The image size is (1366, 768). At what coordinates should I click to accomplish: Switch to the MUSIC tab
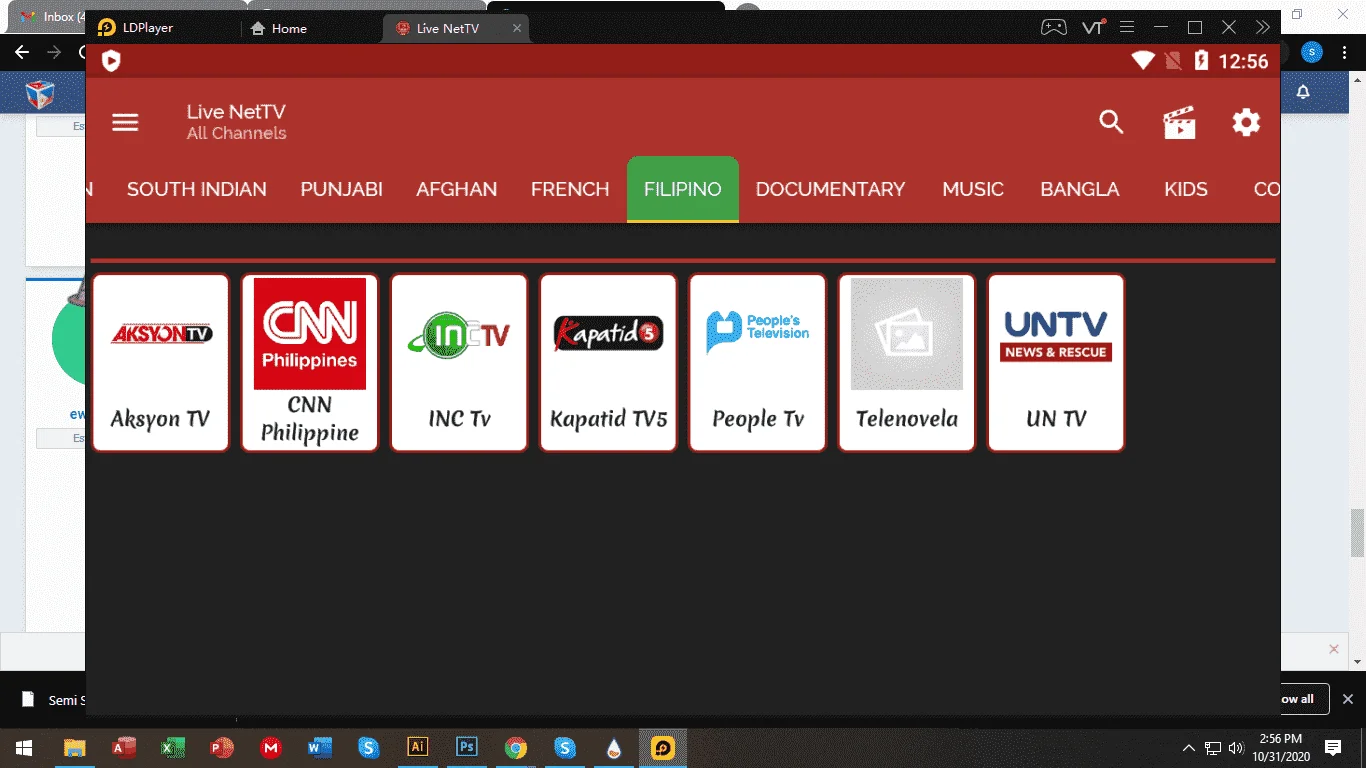[973, 189]
